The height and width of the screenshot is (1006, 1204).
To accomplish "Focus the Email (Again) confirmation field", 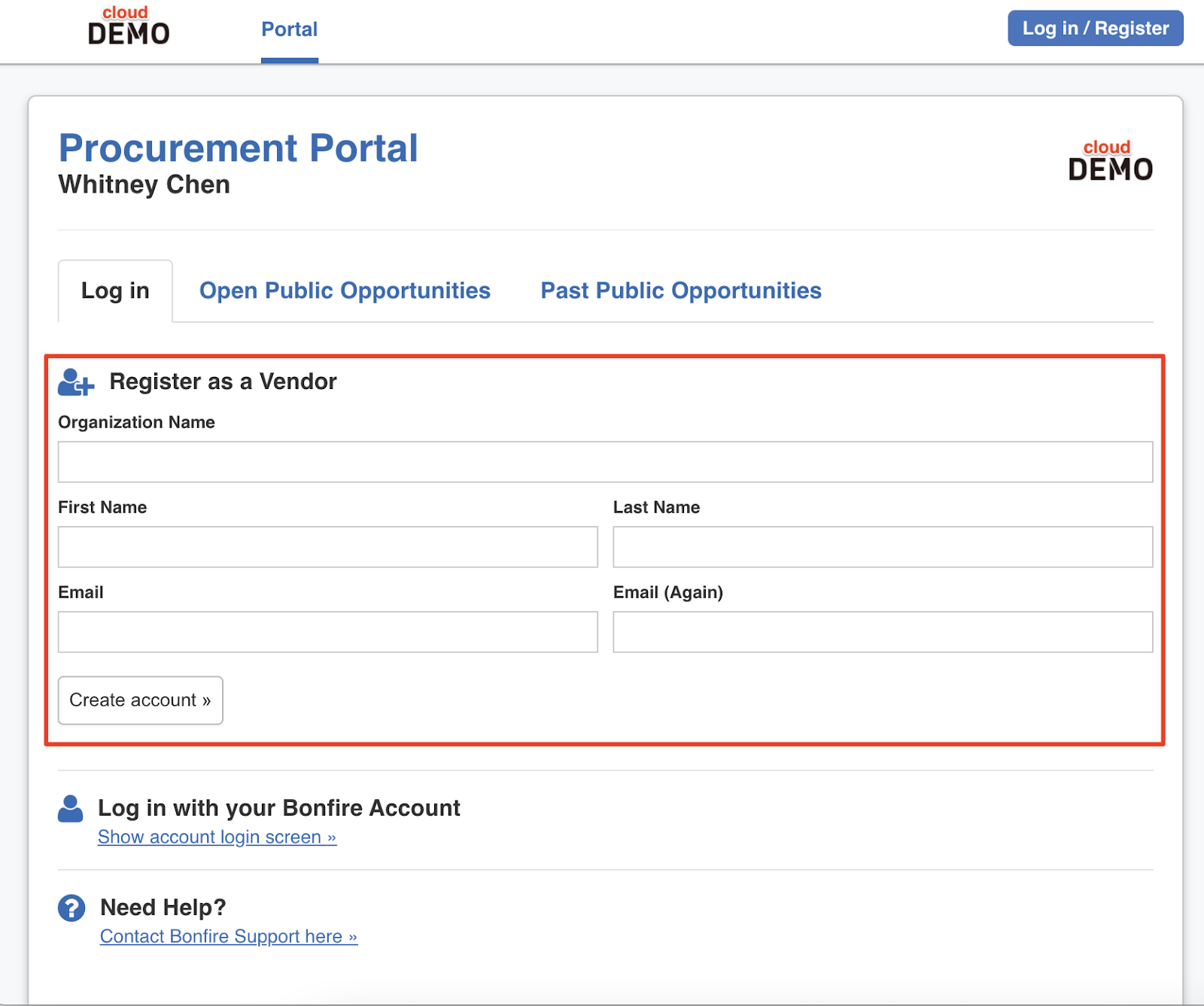I will tap(882, 632).
